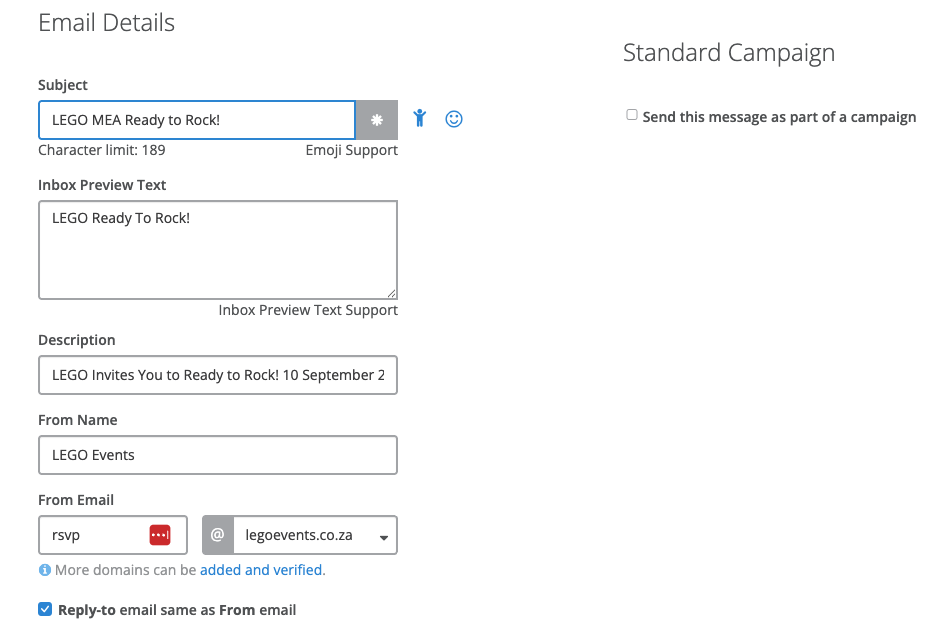Open the personalization person icon next to Subject
The width and height of the screenshot is (925, 641).
click(x=420, y=119)
